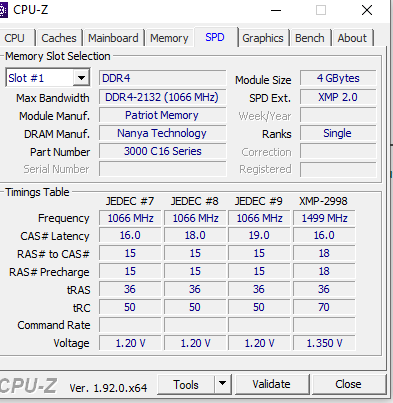Viewport: 393px width, 403px height.
Task: Select the Bench tab
Action: (x=310, y=38)
